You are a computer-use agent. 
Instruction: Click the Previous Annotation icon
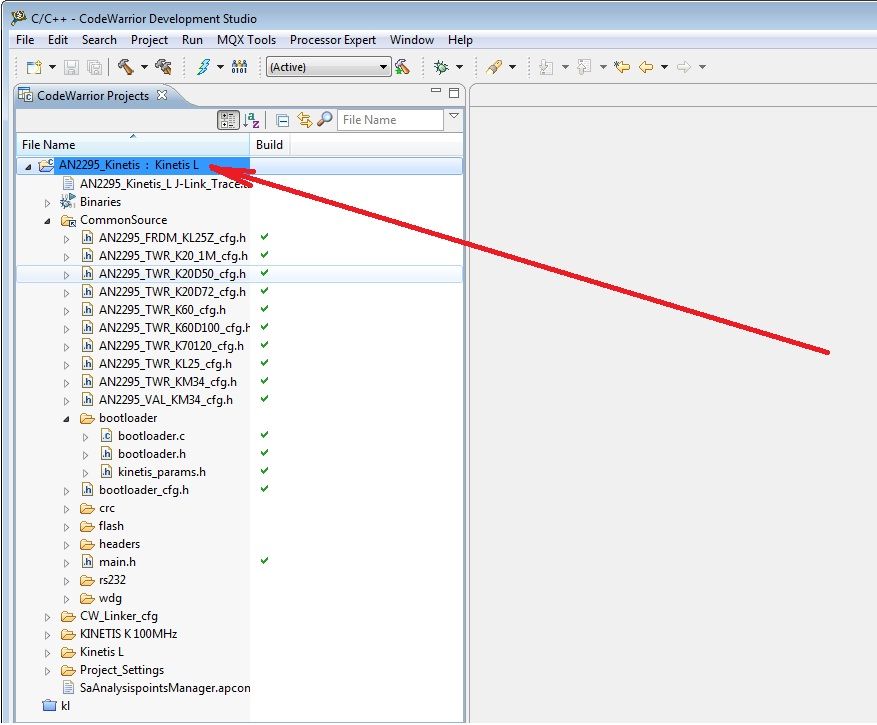click(584, 67)
